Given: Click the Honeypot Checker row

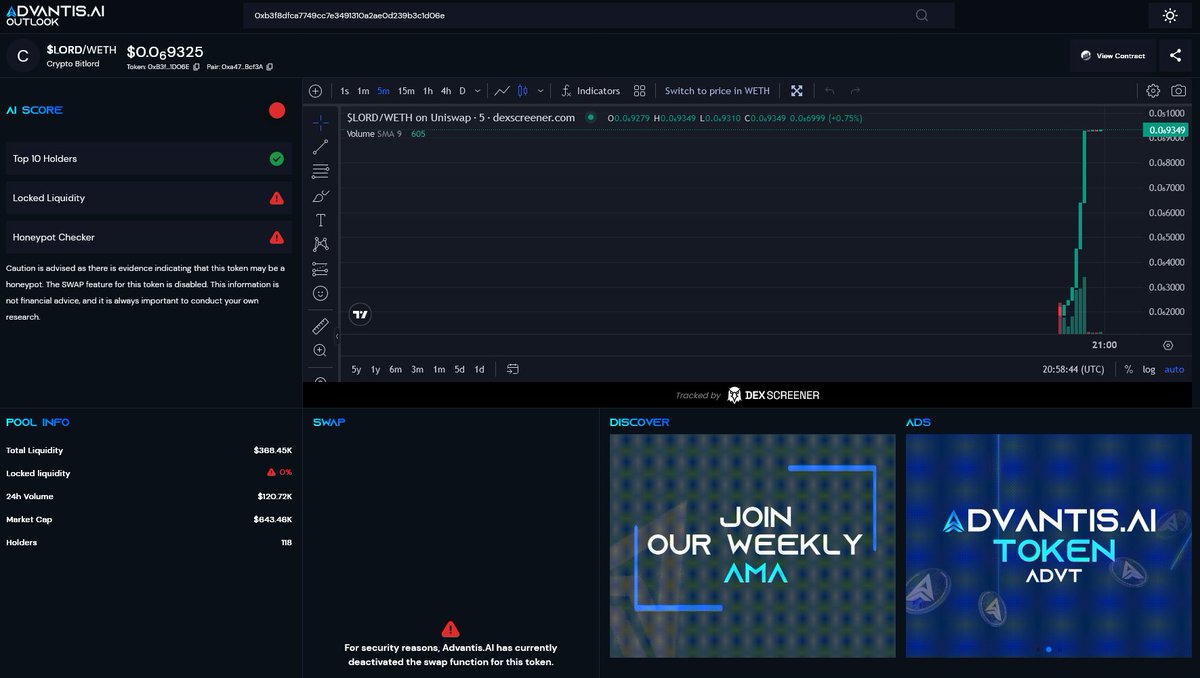Looking at the screenshot, I should click(149, 237).
